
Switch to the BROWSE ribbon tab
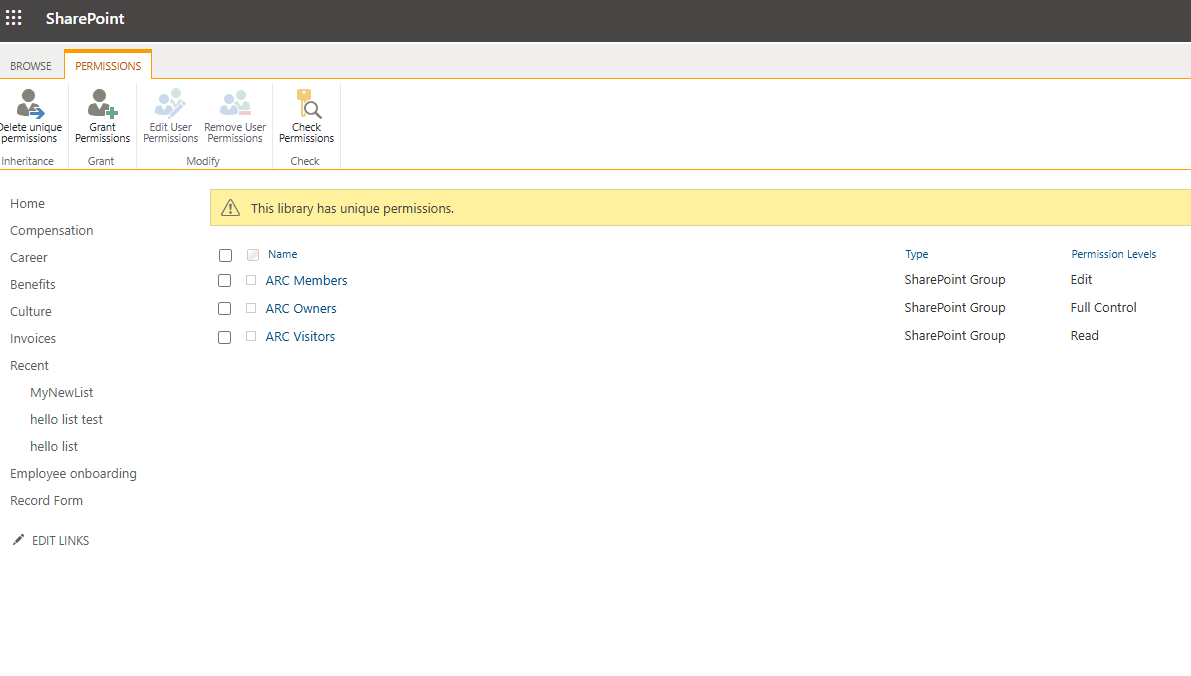(31, 66)
